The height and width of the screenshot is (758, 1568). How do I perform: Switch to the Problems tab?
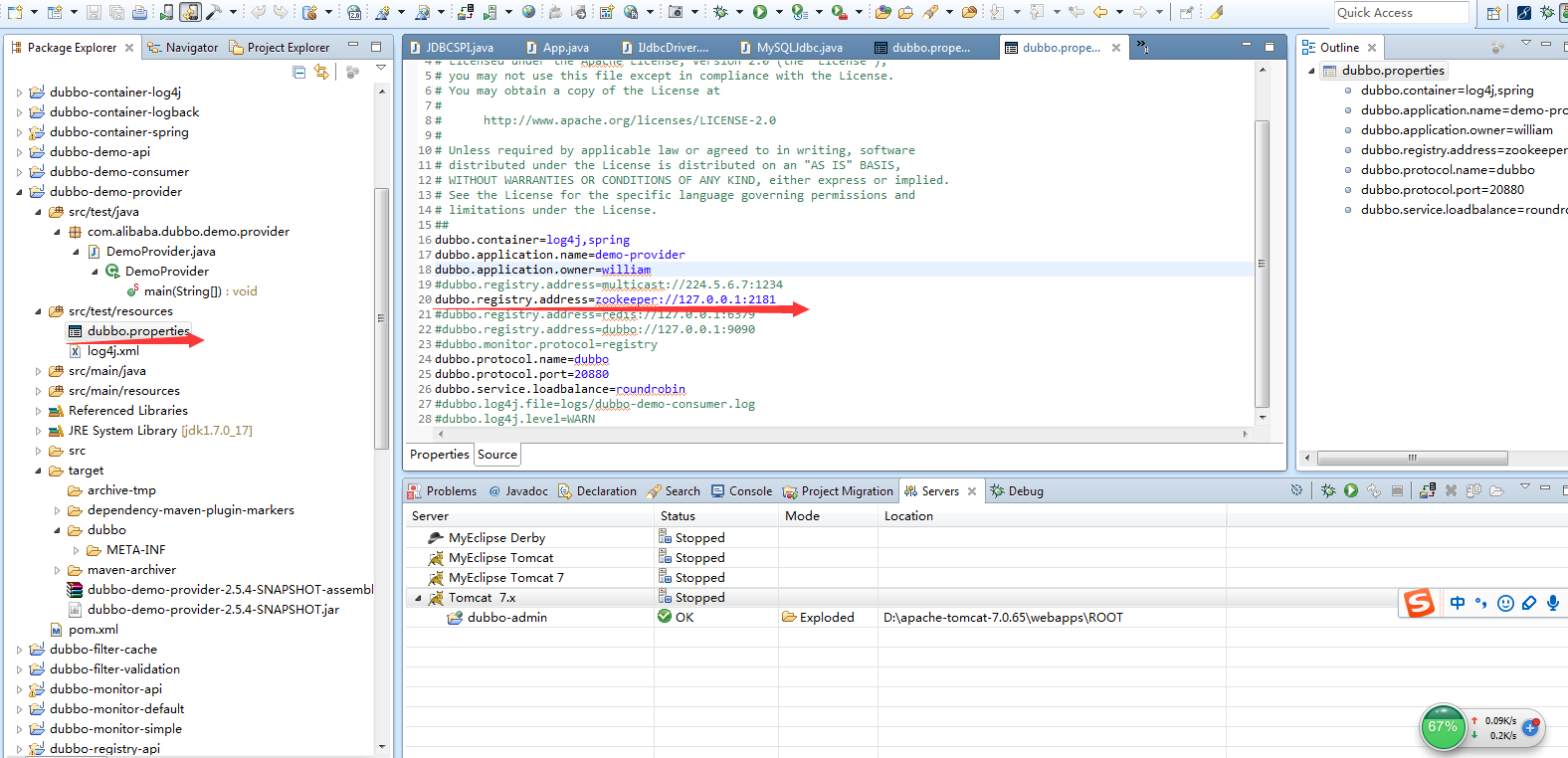tap(442, 490)
